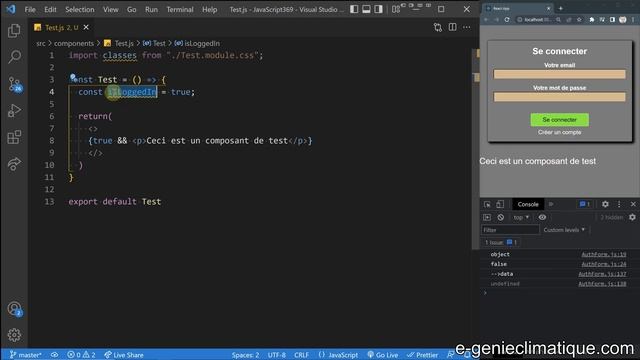Open Live Share view in activity bar
Image resolution: width=640 pixels, height=360 pixels.
[14, 164]
